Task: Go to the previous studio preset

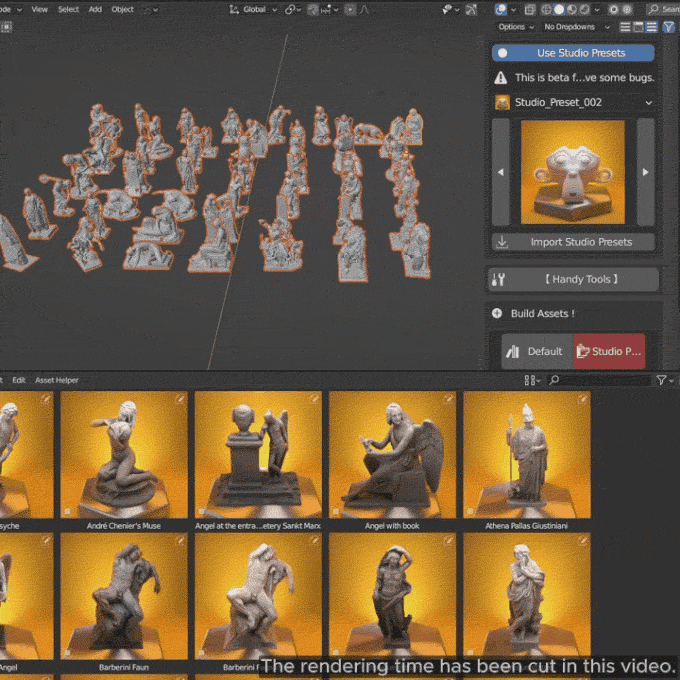Action: coord(501,172)
